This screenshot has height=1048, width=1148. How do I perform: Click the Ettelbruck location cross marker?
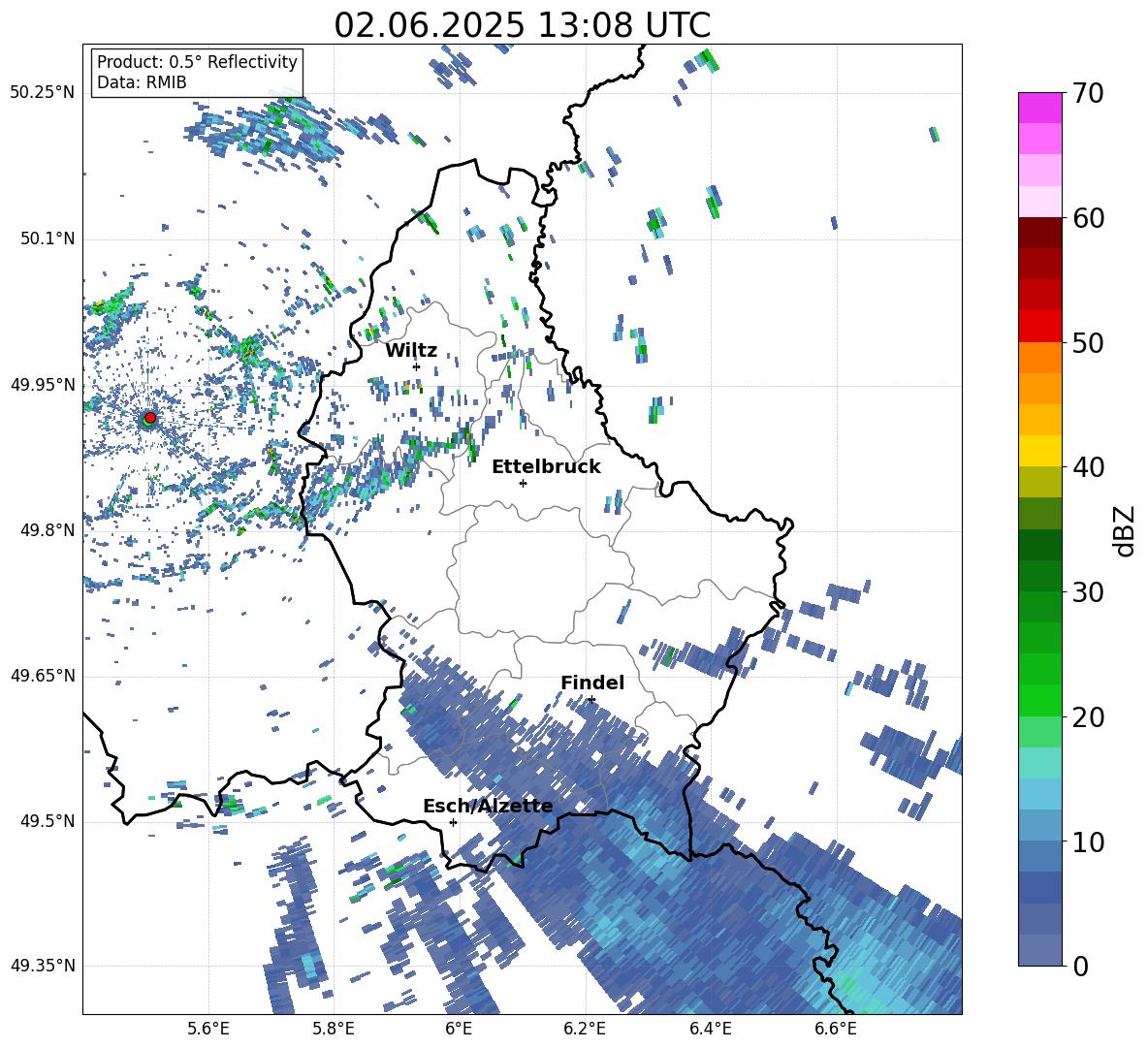[x=523, y=483]
